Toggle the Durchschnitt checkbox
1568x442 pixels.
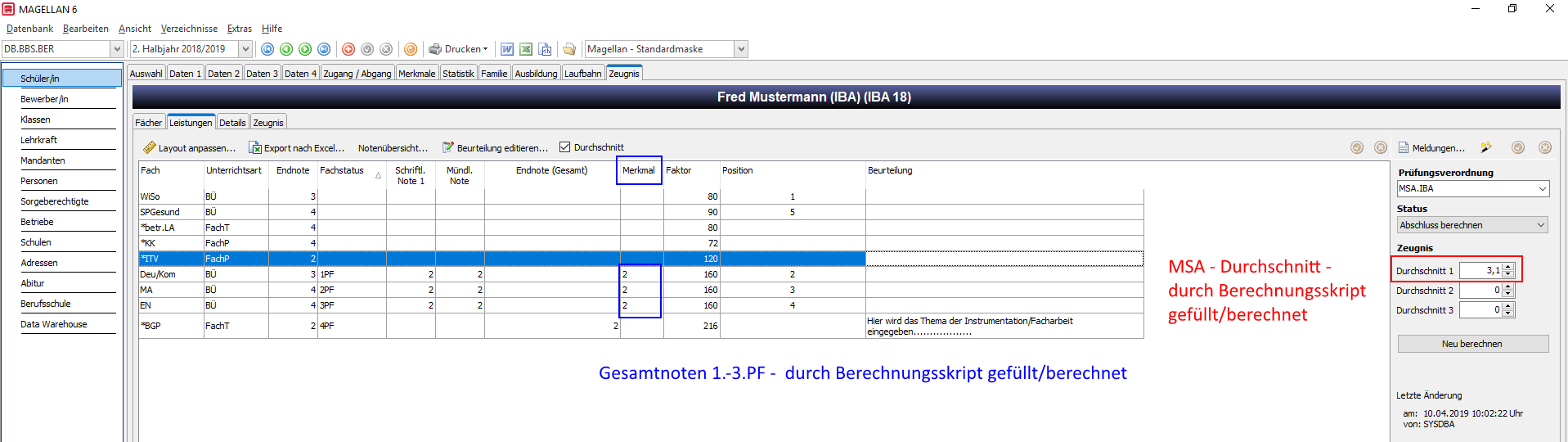click(564, 147)
